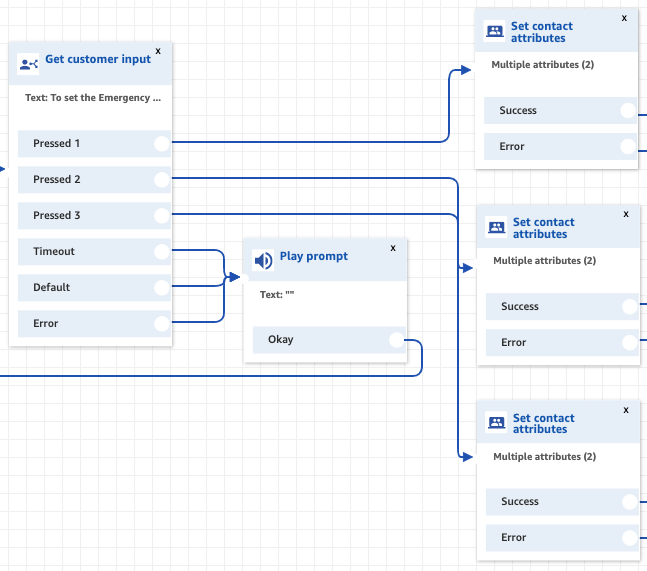
Task: Click Error connector on middle Set contact attributes
Action: coord(628,342)
